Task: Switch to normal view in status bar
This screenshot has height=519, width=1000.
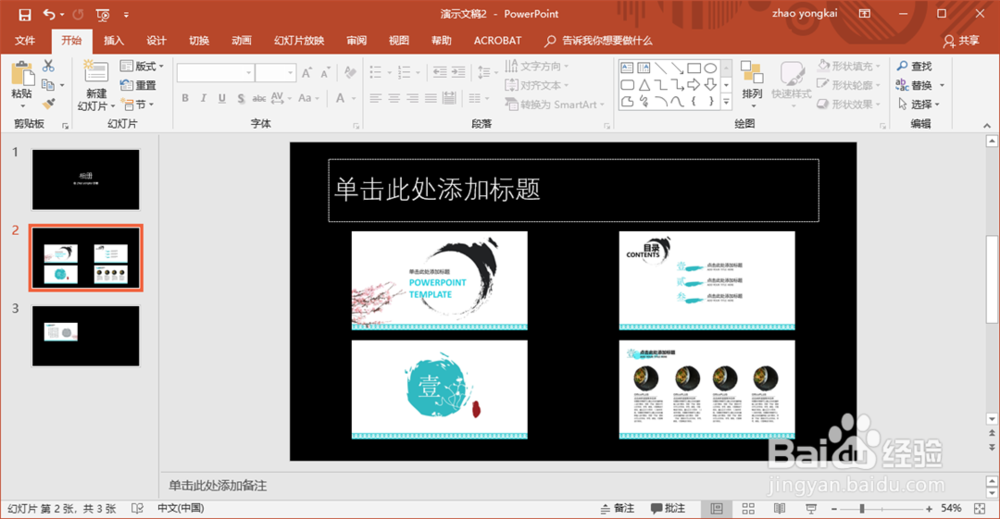Action: tap(717, 508)
